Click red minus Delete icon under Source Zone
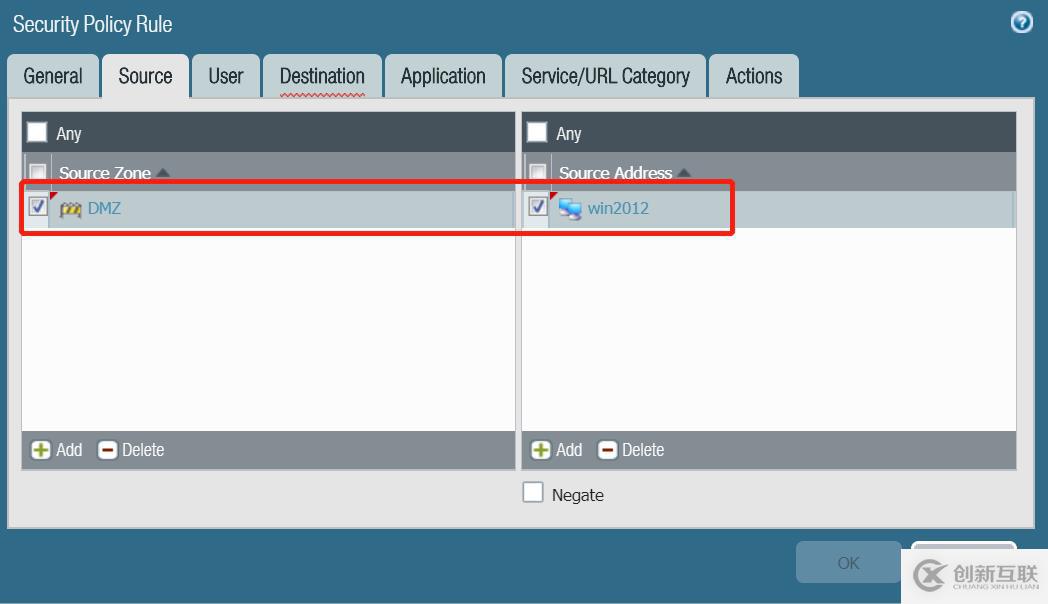1048x604 pixels. coord(108,450)
